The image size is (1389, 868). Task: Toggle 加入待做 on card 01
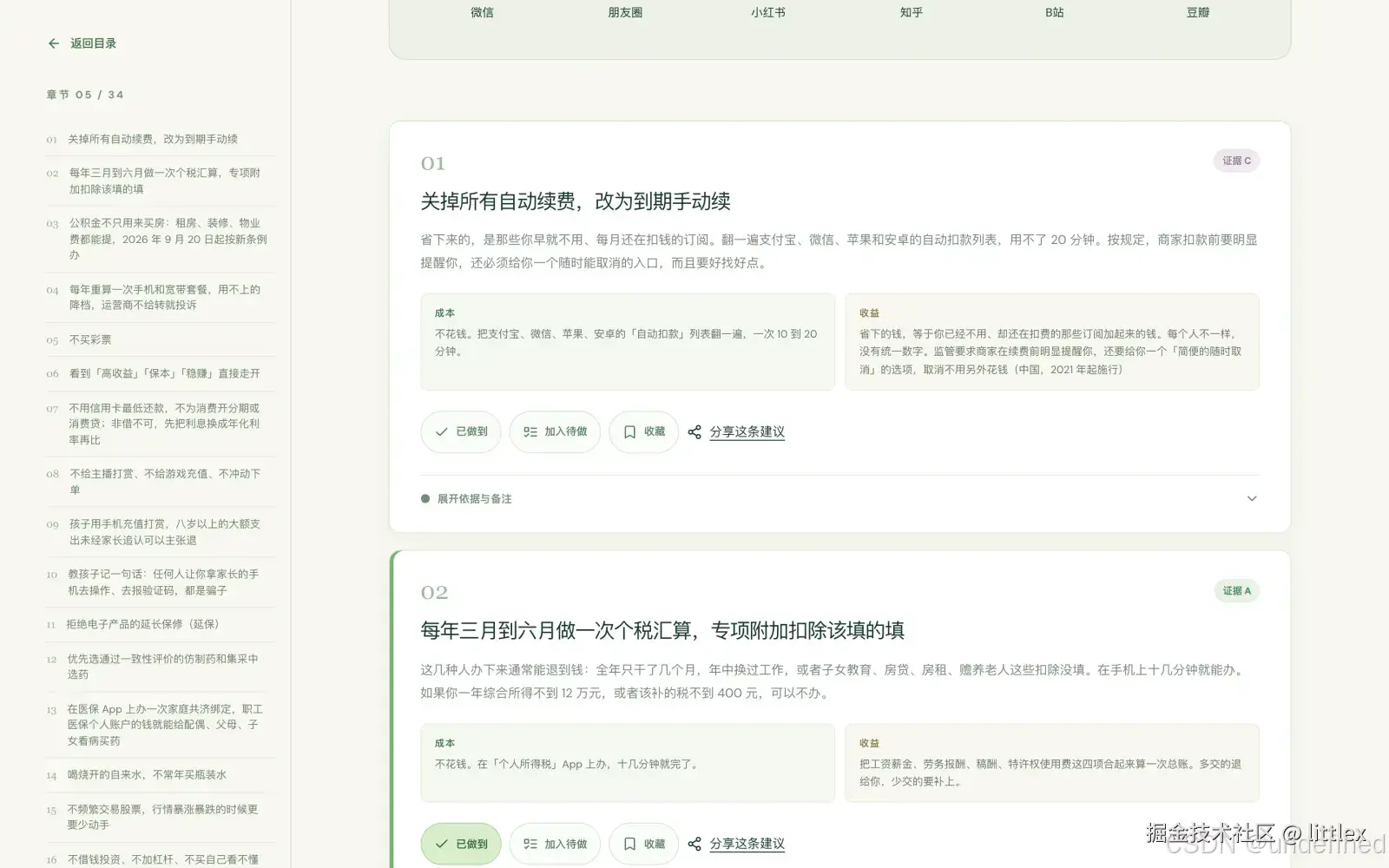click(555, 431)
